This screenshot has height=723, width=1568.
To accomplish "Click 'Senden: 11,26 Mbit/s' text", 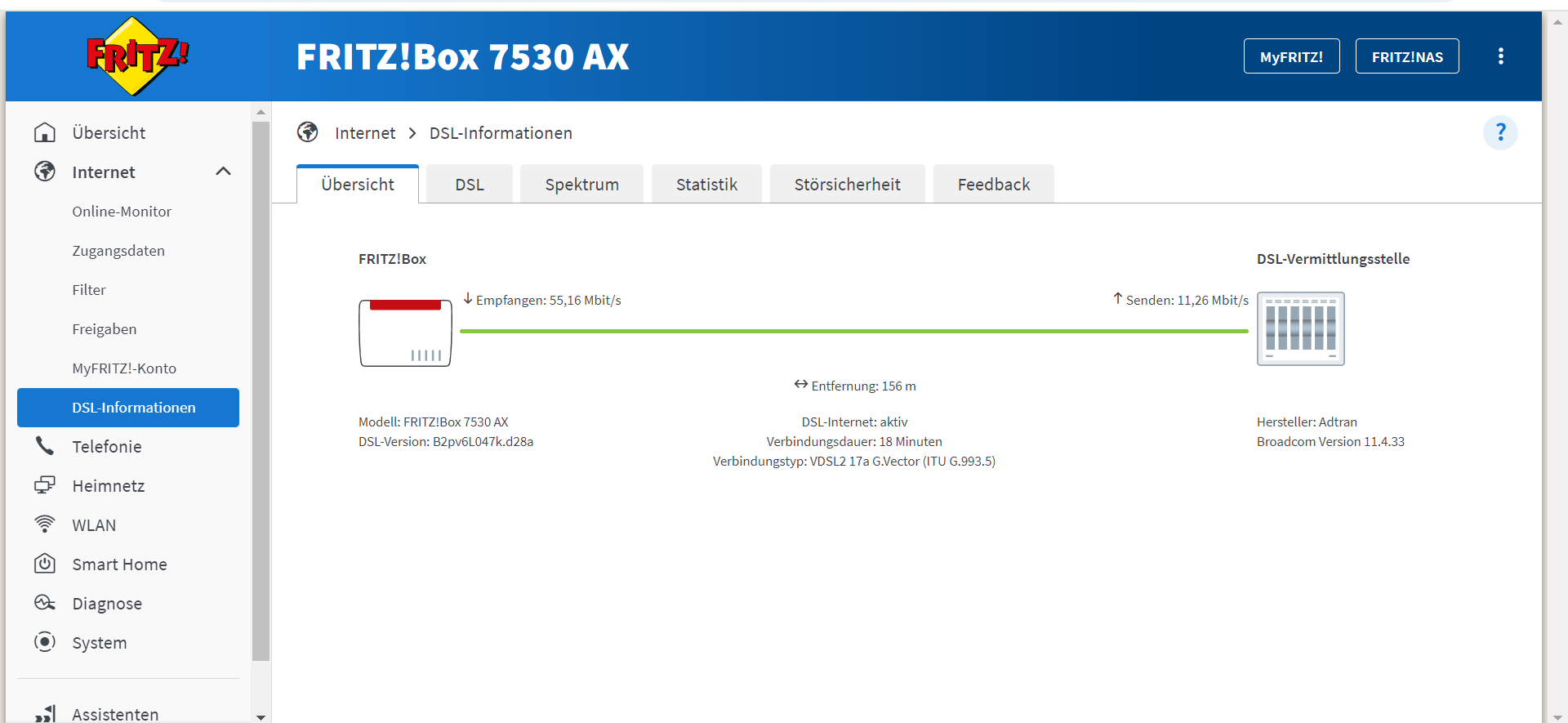I will pyautogui.click(x=1187, y=301).
